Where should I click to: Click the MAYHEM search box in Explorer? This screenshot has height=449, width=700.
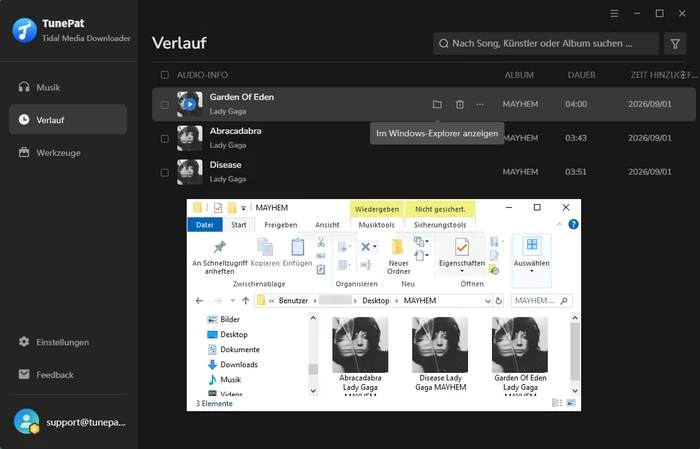pyautogui.click(x=541, y=301)
